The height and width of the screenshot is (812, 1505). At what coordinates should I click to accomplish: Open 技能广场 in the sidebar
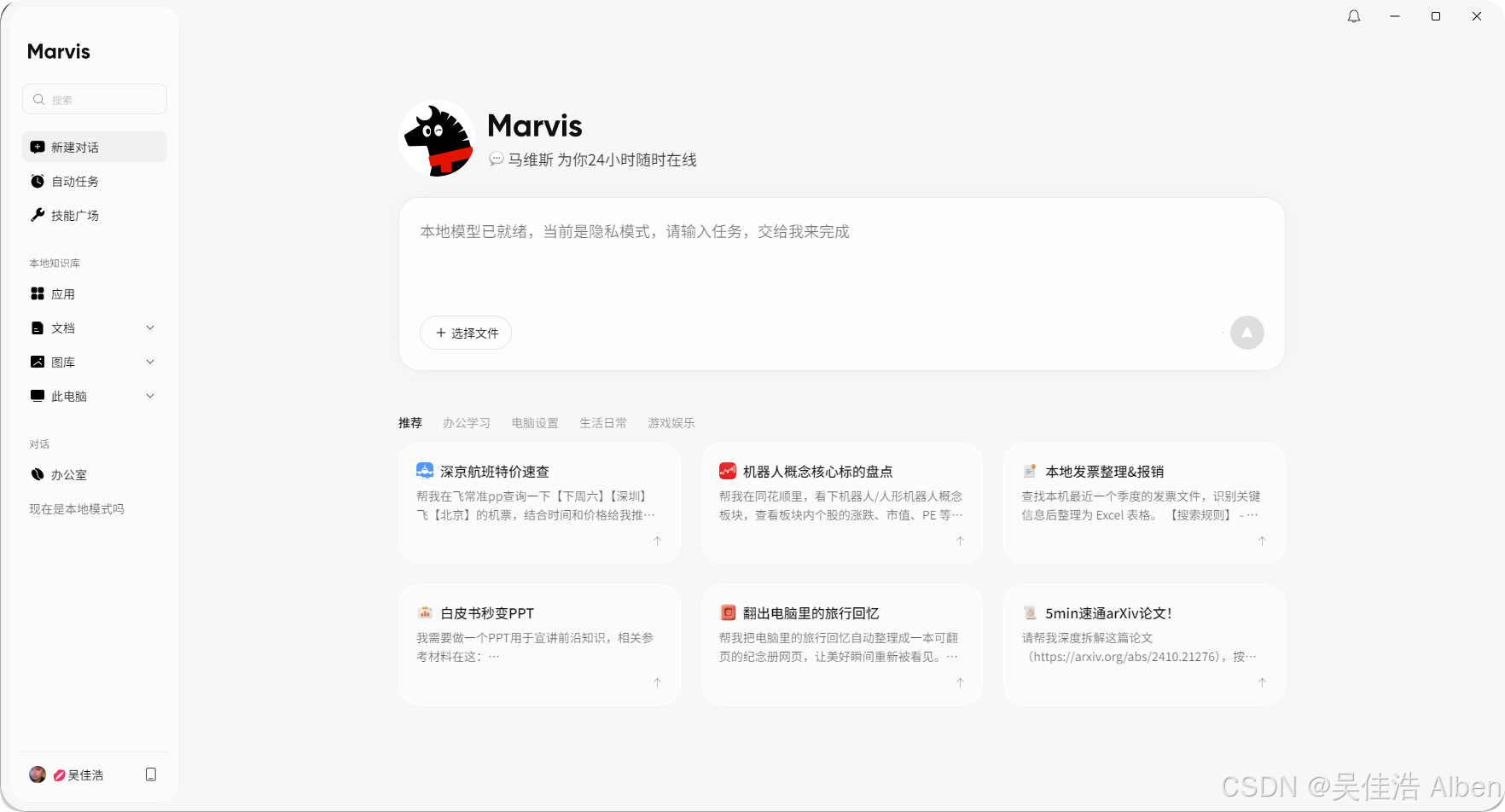[x=95, y=215]
